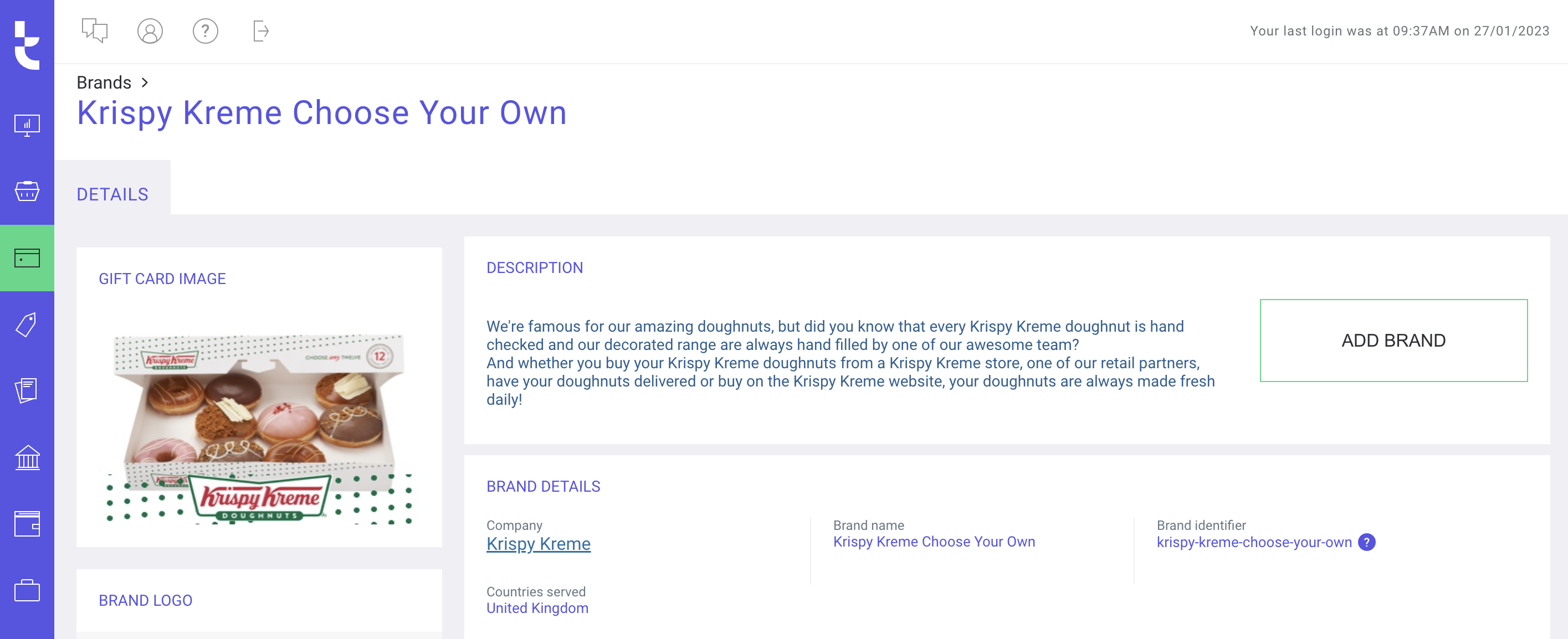Screen dimensions: 1568x639
Task: Click the BRAND DETAILS heading
Action: click(543, 486)
